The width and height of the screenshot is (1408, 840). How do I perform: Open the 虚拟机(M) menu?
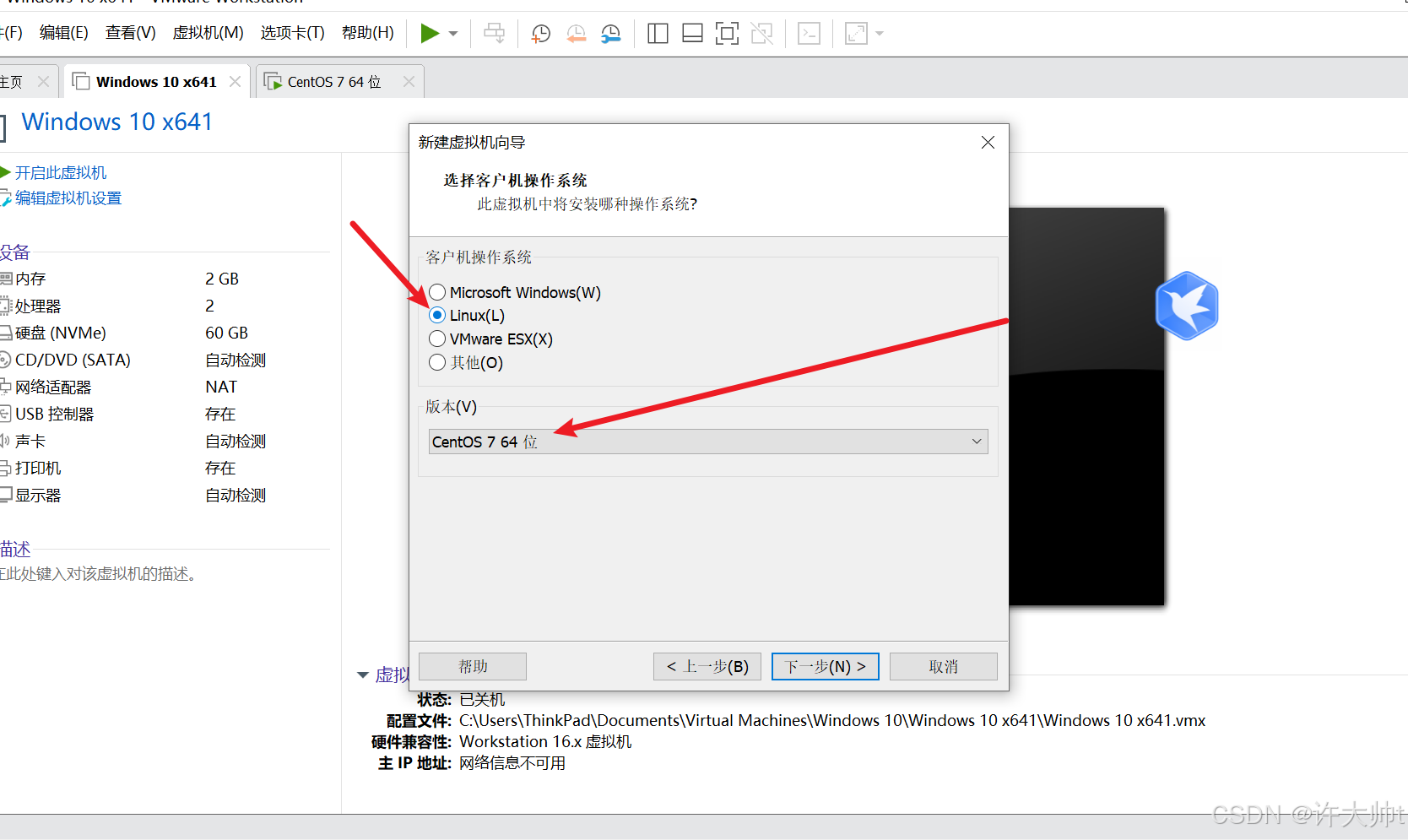pos(208,33)
